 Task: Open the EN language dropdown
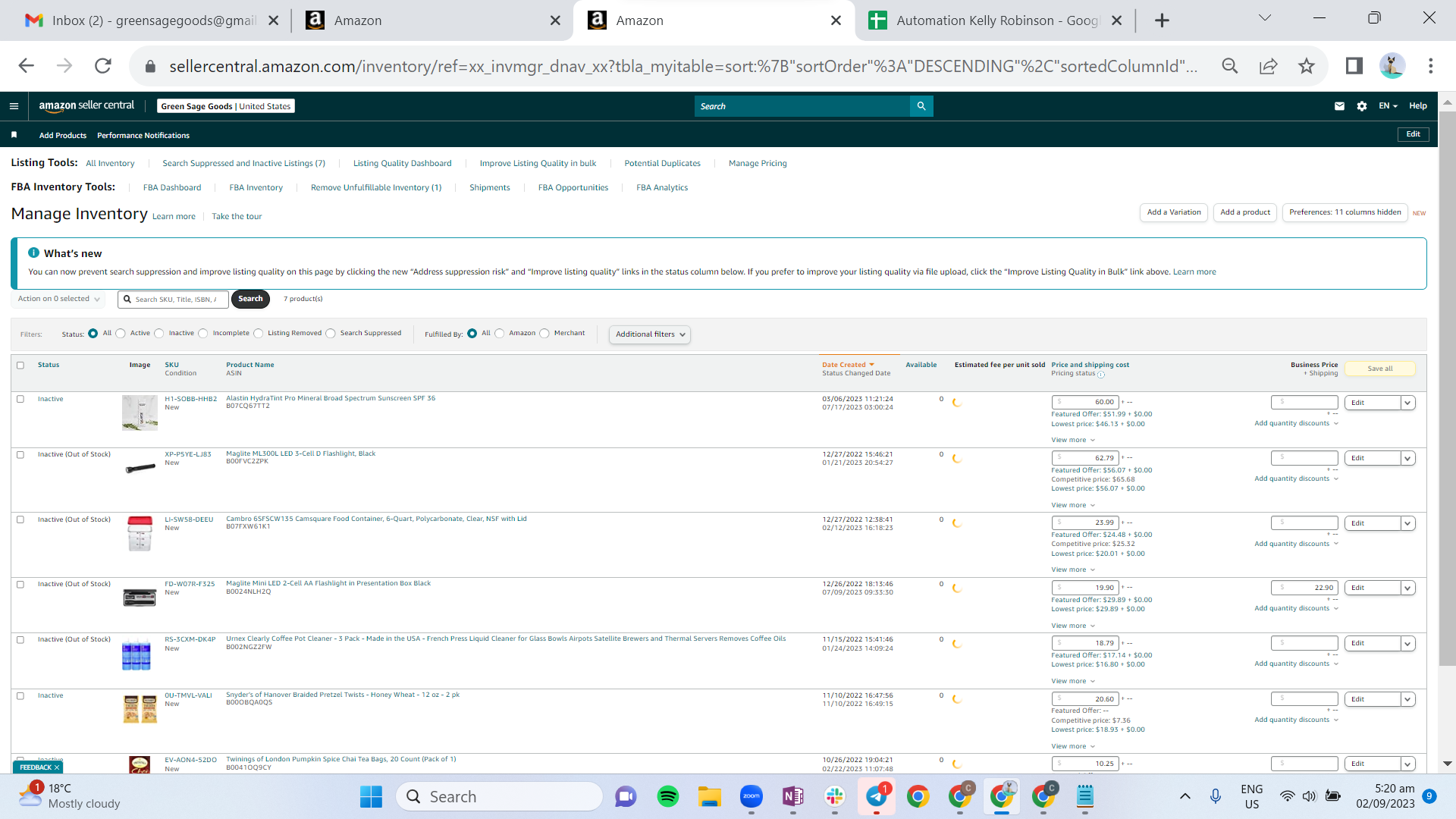(x=1388, y=106)
